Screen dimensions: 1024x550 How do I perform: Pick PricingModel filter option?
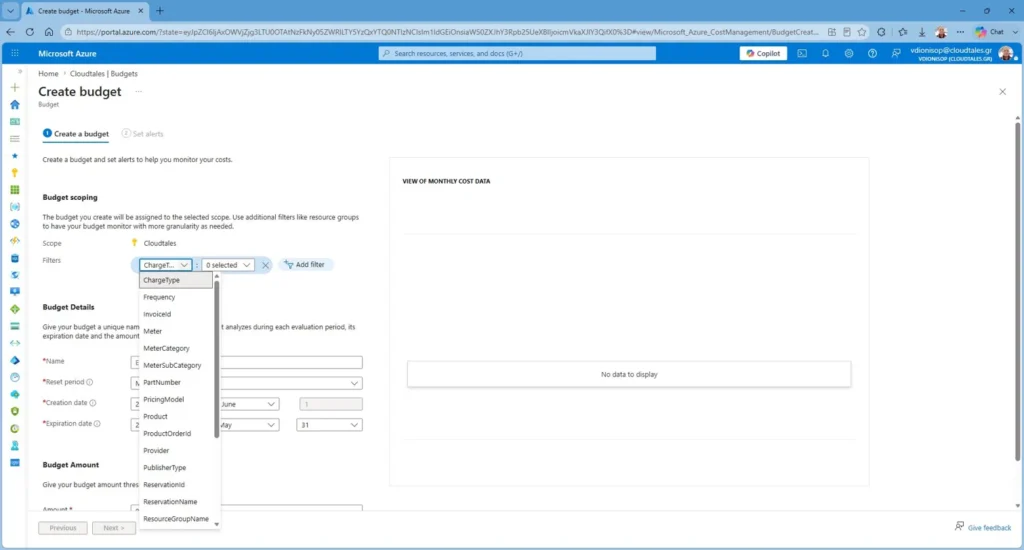pos(176,399)
